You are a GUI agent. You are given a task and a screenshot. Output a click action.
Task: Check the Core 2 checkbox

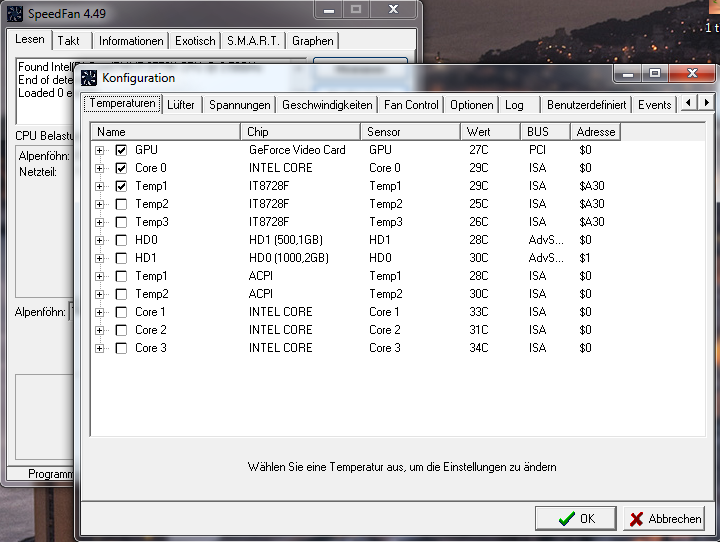tap(121, 330)
